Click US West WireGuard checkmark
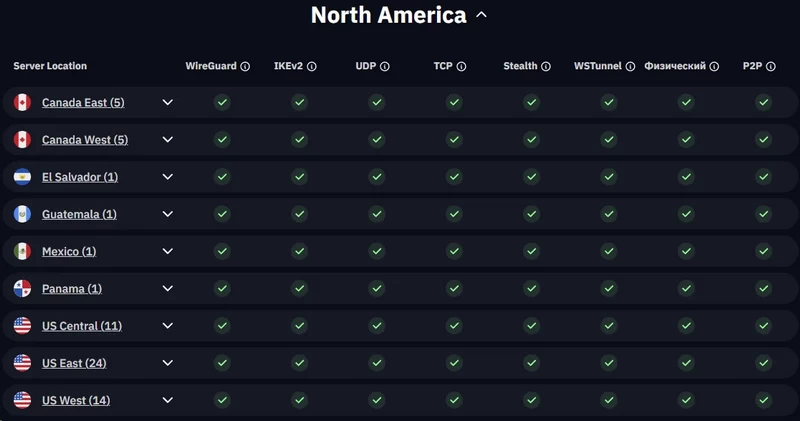The width and height of the screenshot is (800, 421). coord(222,401)
